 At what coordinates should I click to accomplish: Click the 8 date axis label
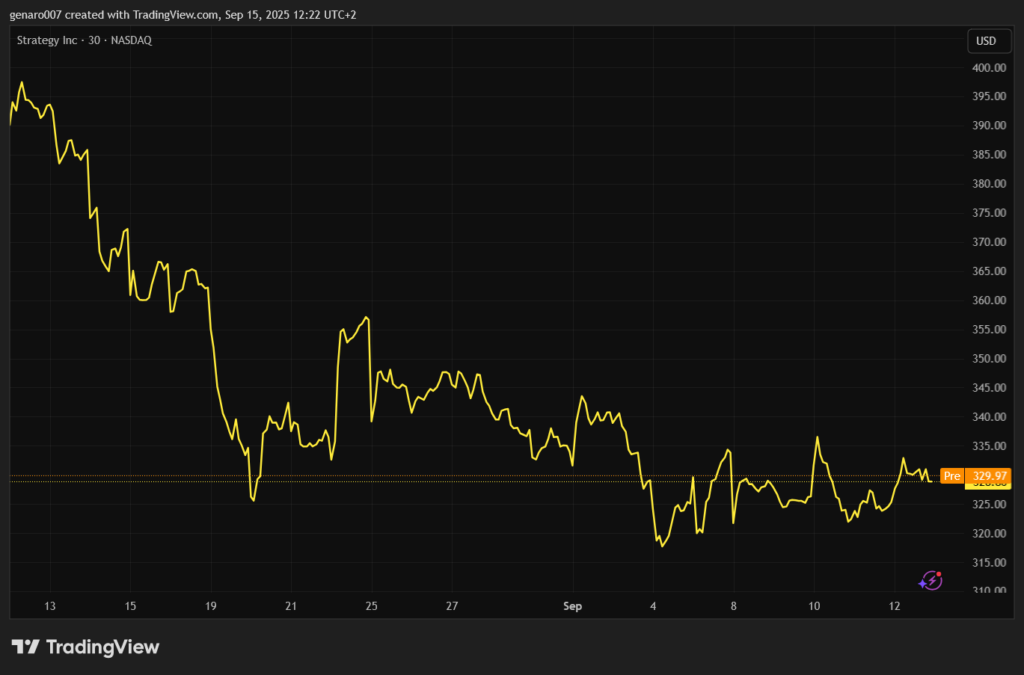tap(734, 606)
